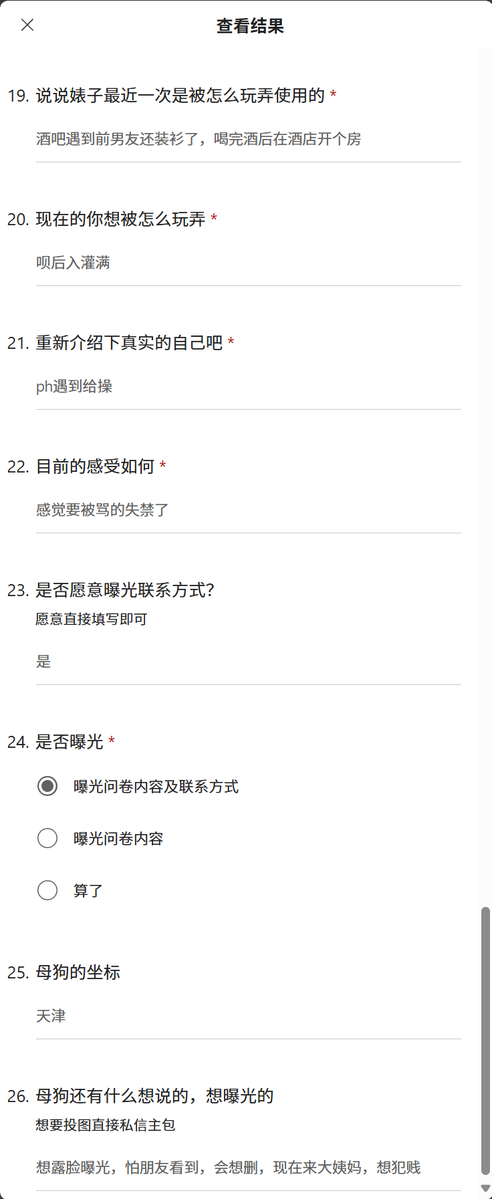The height and width of the screenshot is (1199, 492).
Task: Focus the answer field of question 22
Action: 248,510
